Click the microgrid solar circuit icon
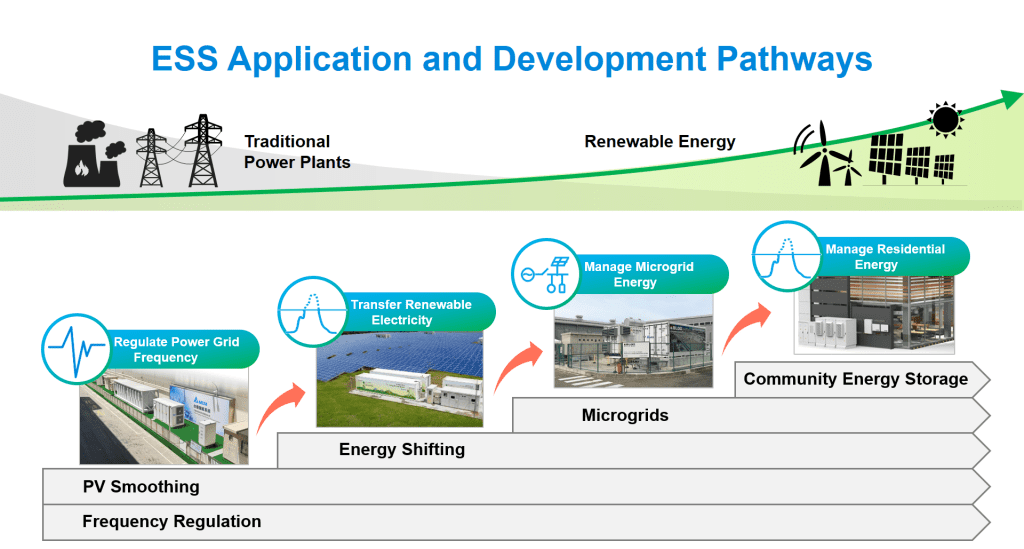The image size is (1024, 549). click(545, 274)
